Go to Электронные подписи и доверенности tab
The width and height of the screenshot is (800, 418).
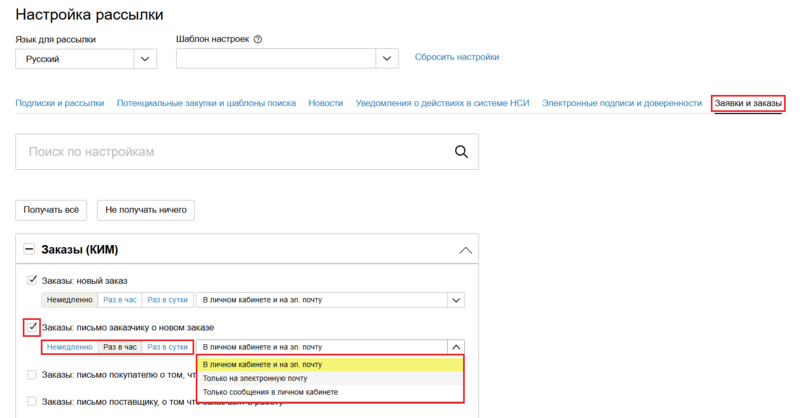621,103
